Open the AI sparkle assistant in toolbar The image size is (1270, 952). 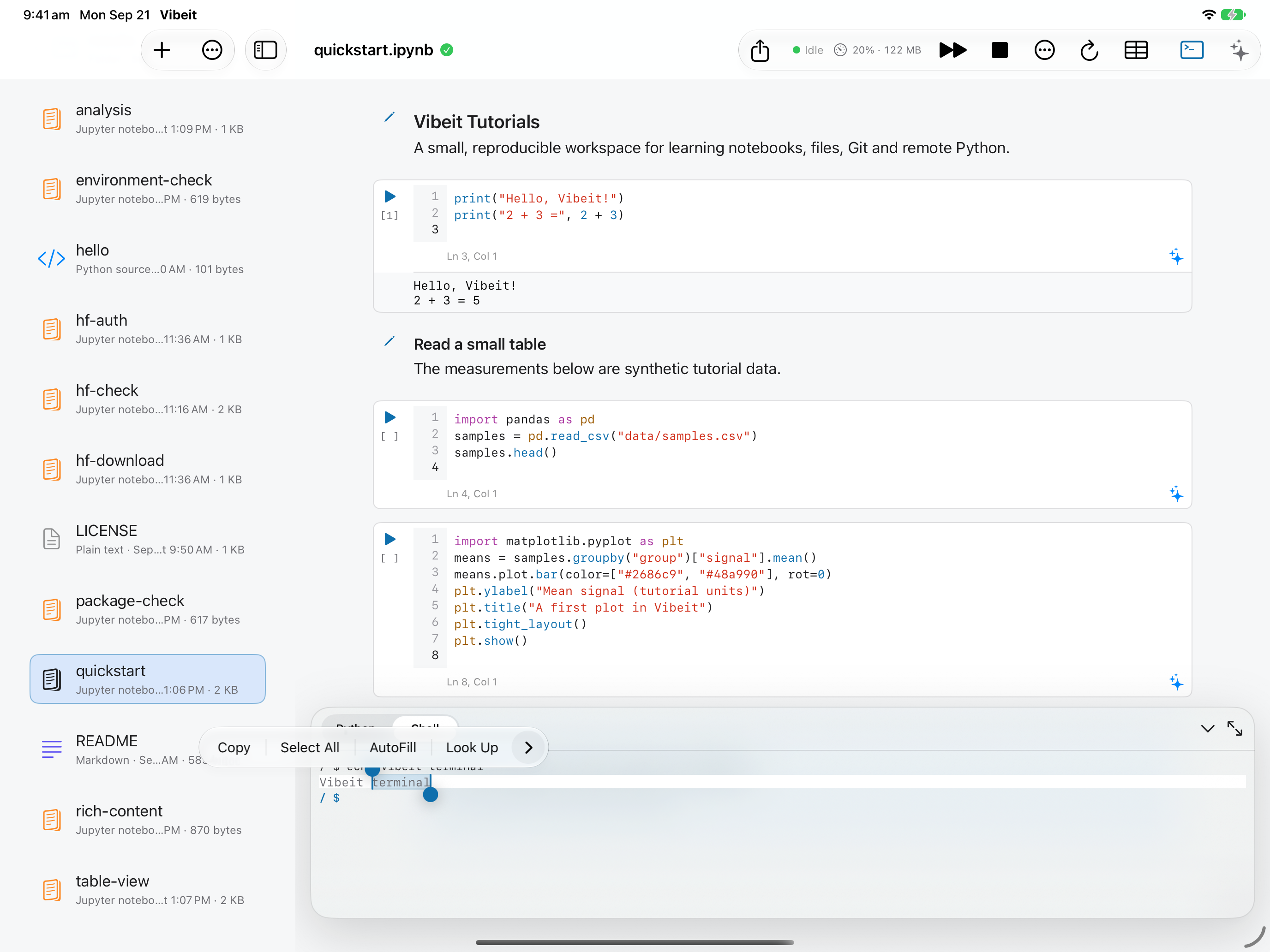click(1239, 50)
